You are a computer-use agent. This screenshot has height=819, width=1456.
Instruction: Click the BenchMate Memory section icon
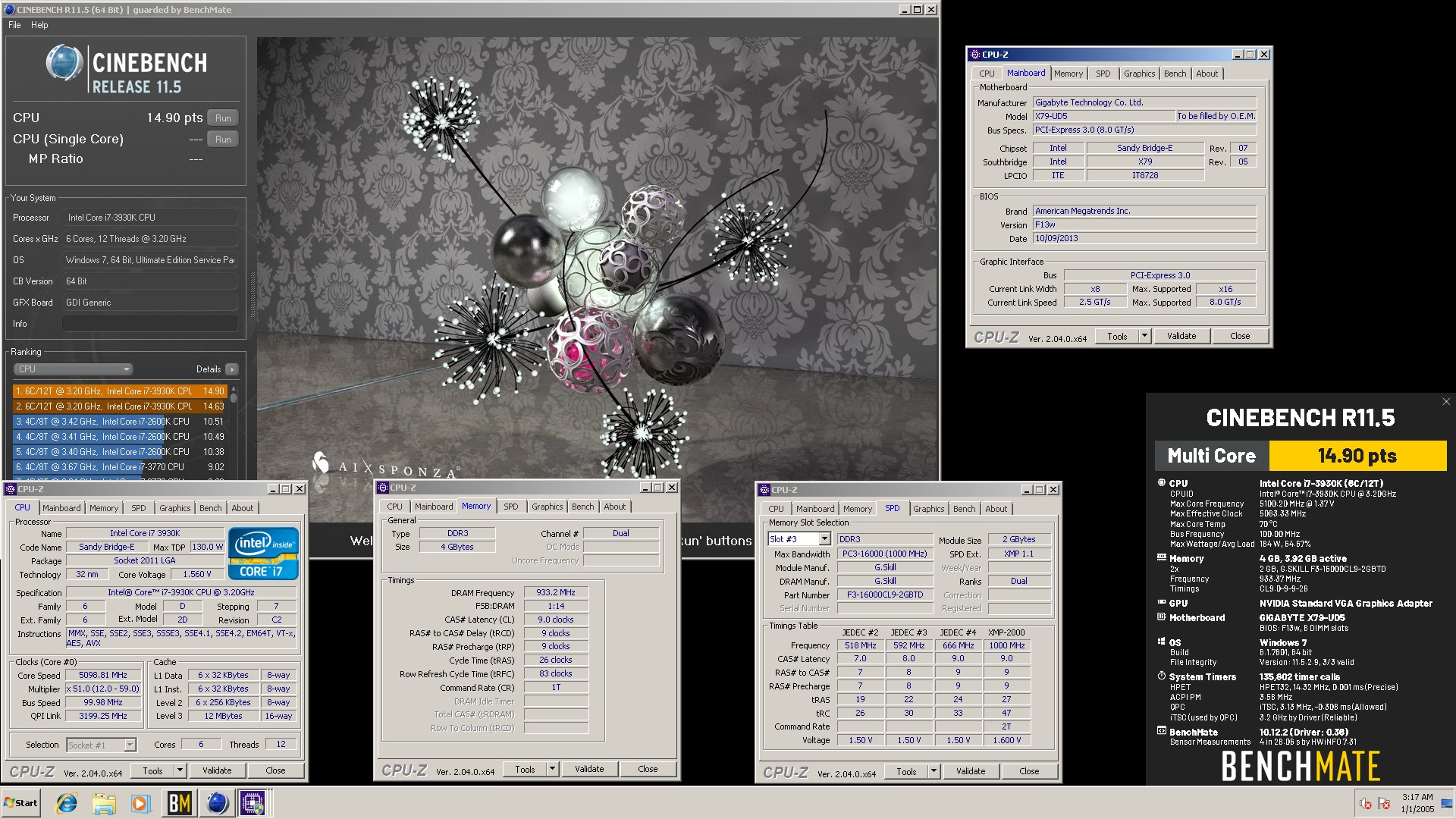(1161, 558)
